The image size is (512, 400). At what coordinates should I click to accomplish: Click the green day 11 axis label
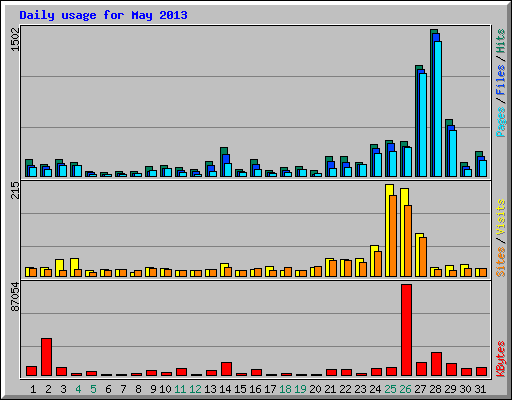point(180,389)
